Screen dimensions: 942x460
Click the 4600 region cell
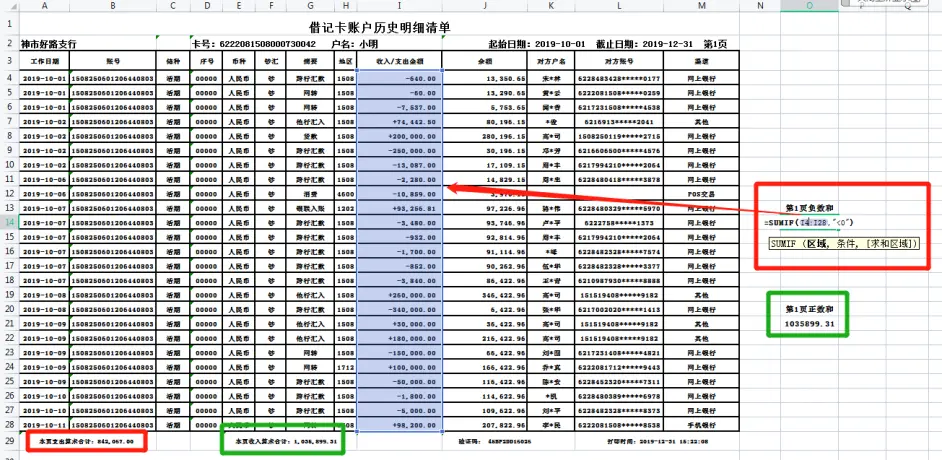coord(345,193)
